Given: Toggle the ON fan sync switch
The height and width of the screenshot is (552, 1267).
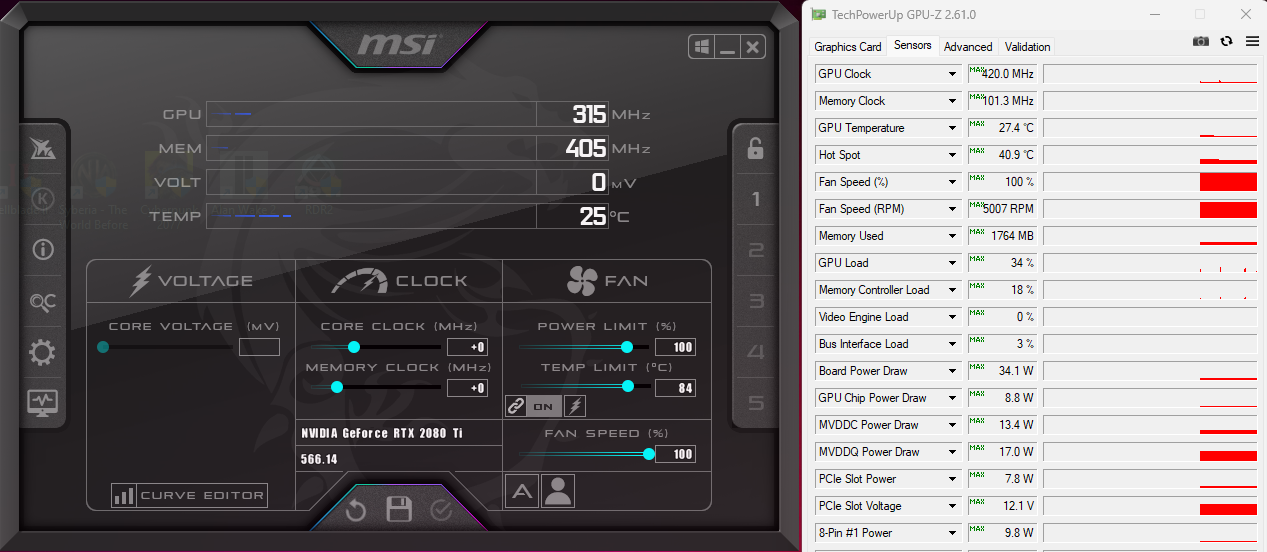Looking at the screenshot, I should pos(543,406).
